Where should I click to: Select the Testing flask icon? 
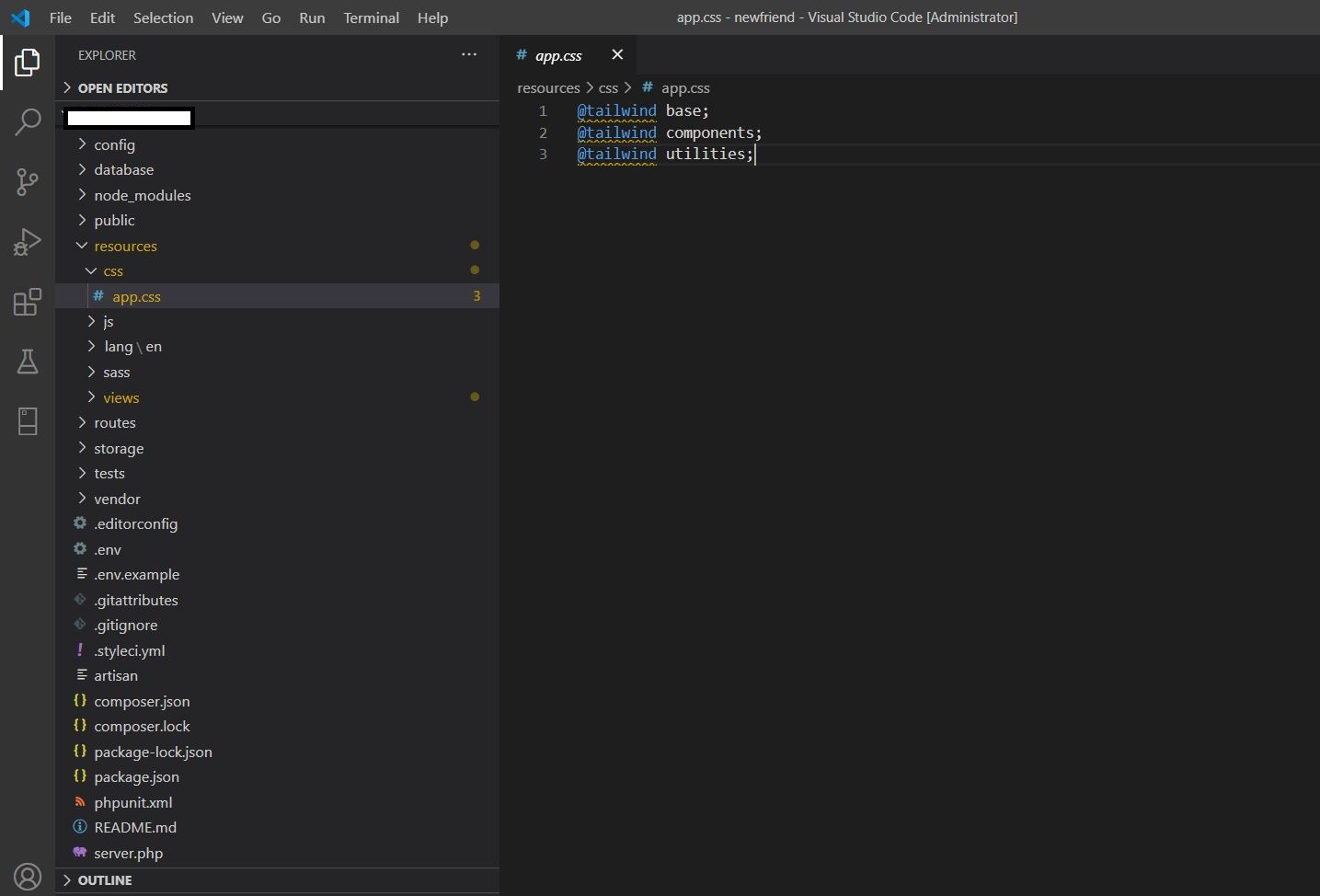point(27,362)
